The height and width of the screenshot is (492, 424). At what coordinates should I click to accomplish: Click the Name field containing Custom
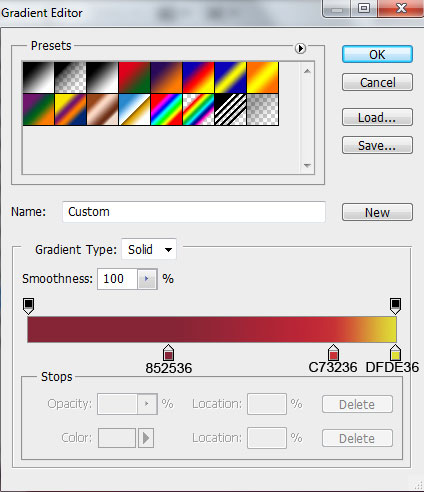click(x=194, y=212)
